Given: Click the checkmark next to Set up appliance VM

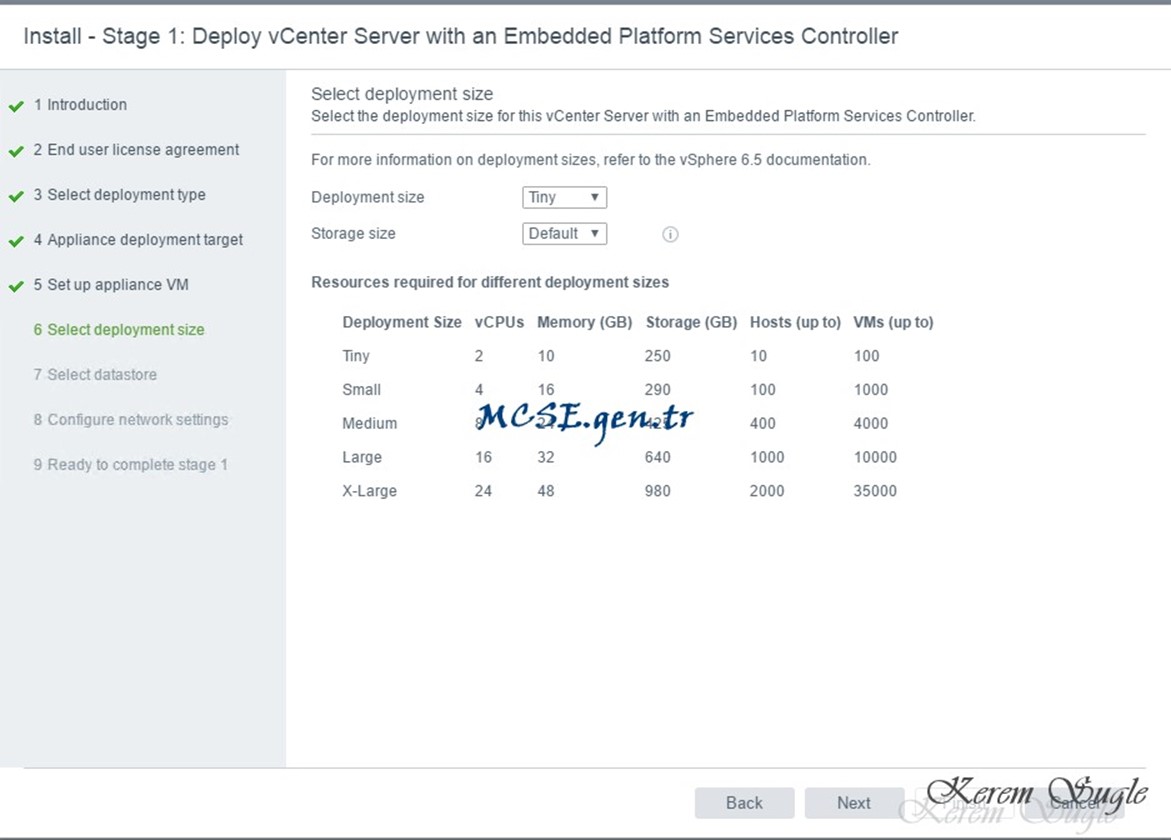Looking at the screenshot, I should point(16,286).
